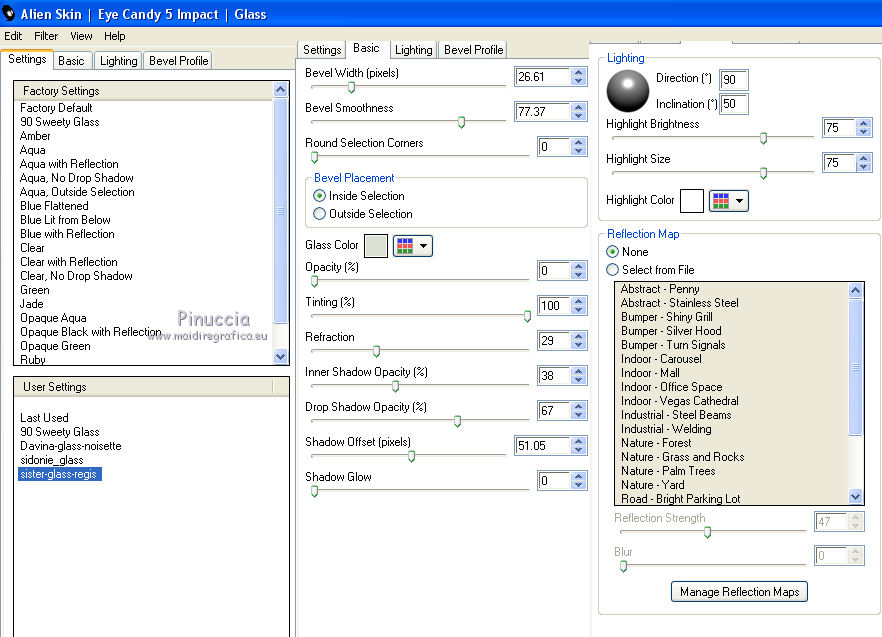Select Abstract - Penny reflection map
Screen dimensions: 882x637
660,289
